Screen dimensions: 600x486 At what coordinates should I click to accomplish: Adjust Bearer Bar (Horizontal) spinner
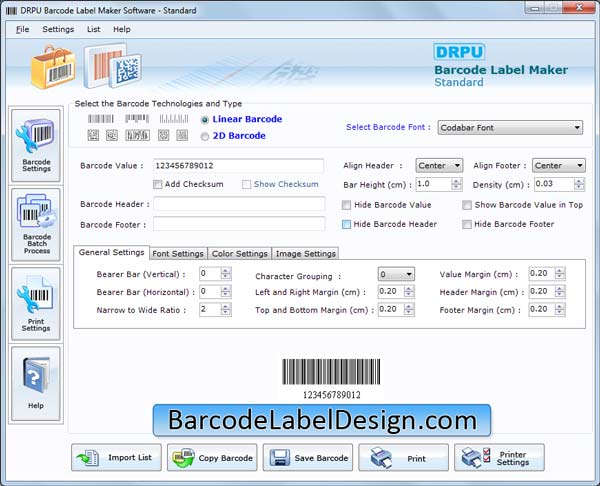tap(226, 292)
